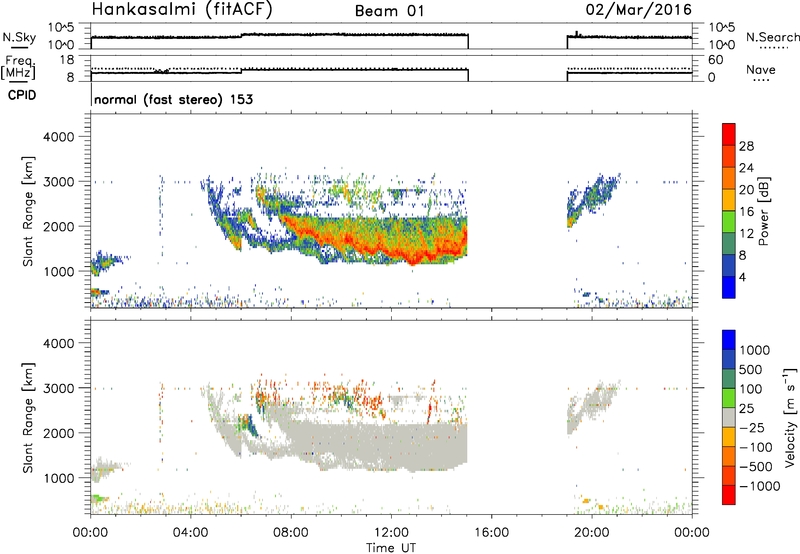This screenshot has width=800, height=554.
Task: Click the 12:00 time tick label
Action: click(x=391, y=533)
